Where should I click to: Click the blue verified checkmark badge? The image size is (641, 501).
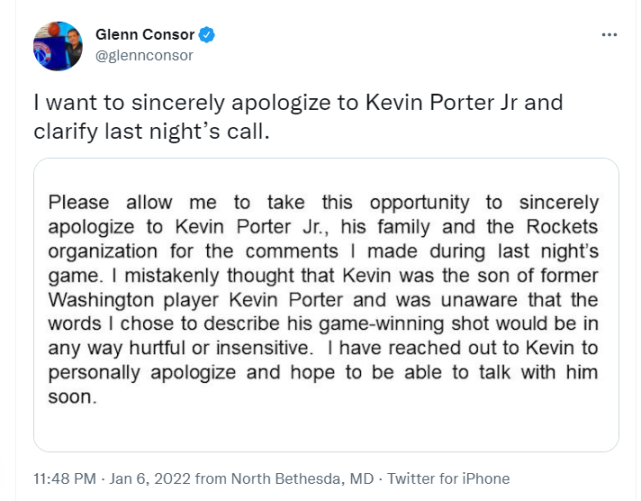tap(206, 35)
